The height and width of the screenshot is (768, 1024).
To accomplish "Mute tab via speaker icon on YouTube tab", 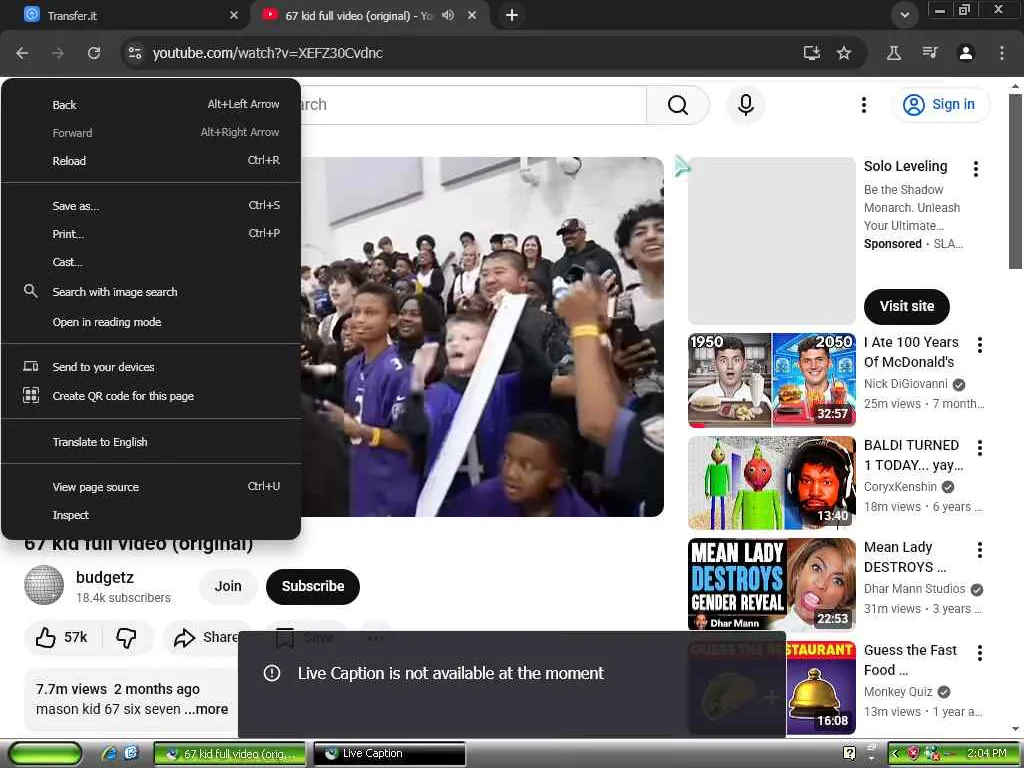I will coord(448,15).
